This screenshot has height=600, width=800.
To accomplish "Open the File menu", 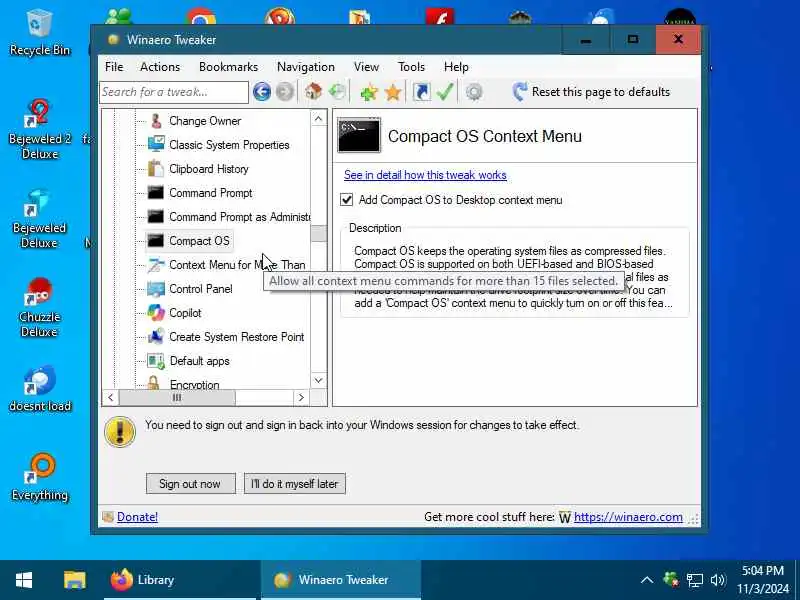I will [x=114, y=67].
